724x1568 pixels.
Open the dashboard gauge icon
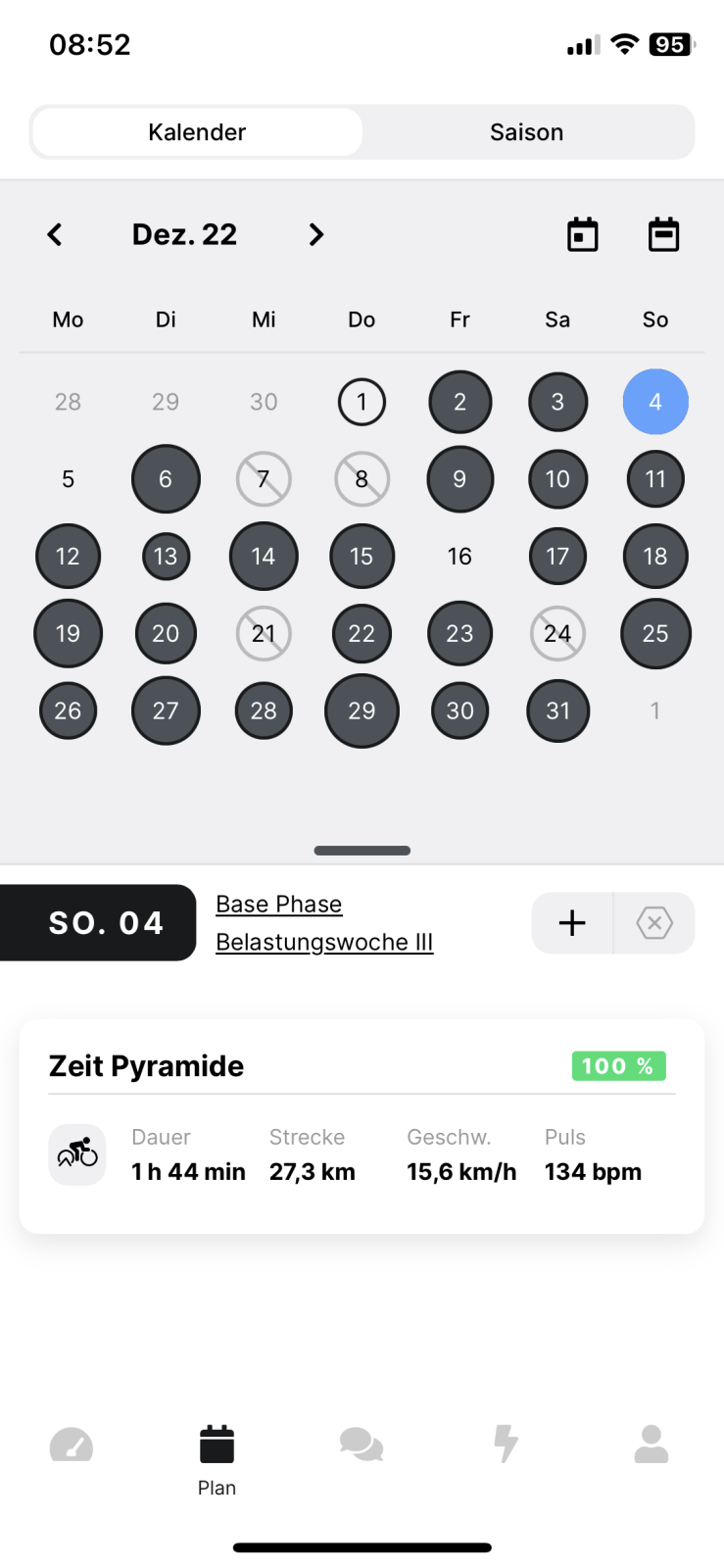[x=72, y=1445]
